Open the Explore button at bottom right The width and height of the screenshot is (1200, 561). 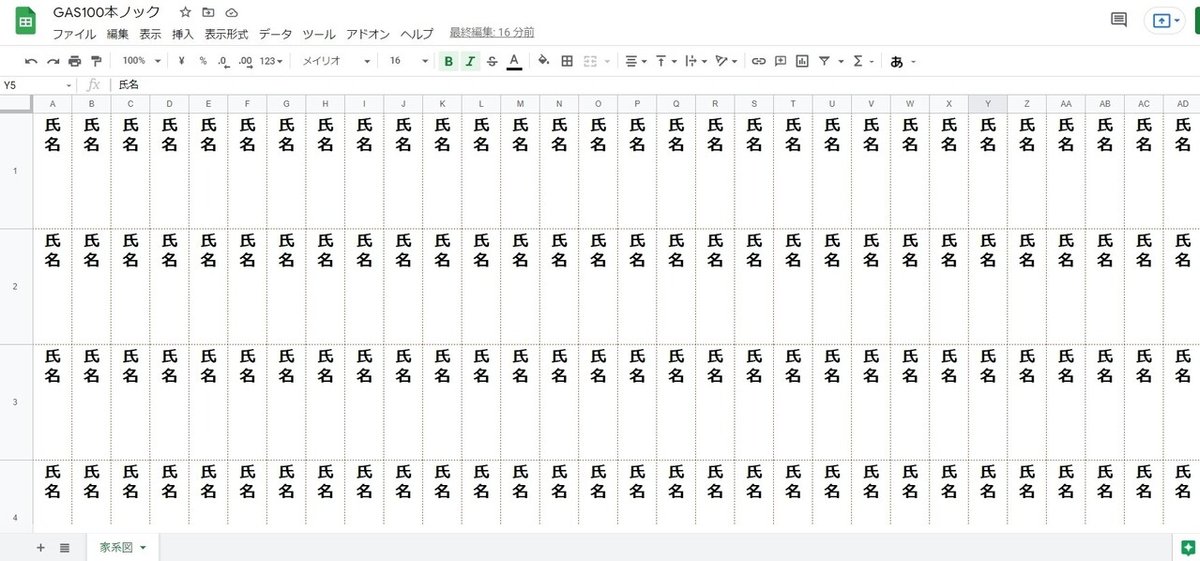pos(1187,547)
